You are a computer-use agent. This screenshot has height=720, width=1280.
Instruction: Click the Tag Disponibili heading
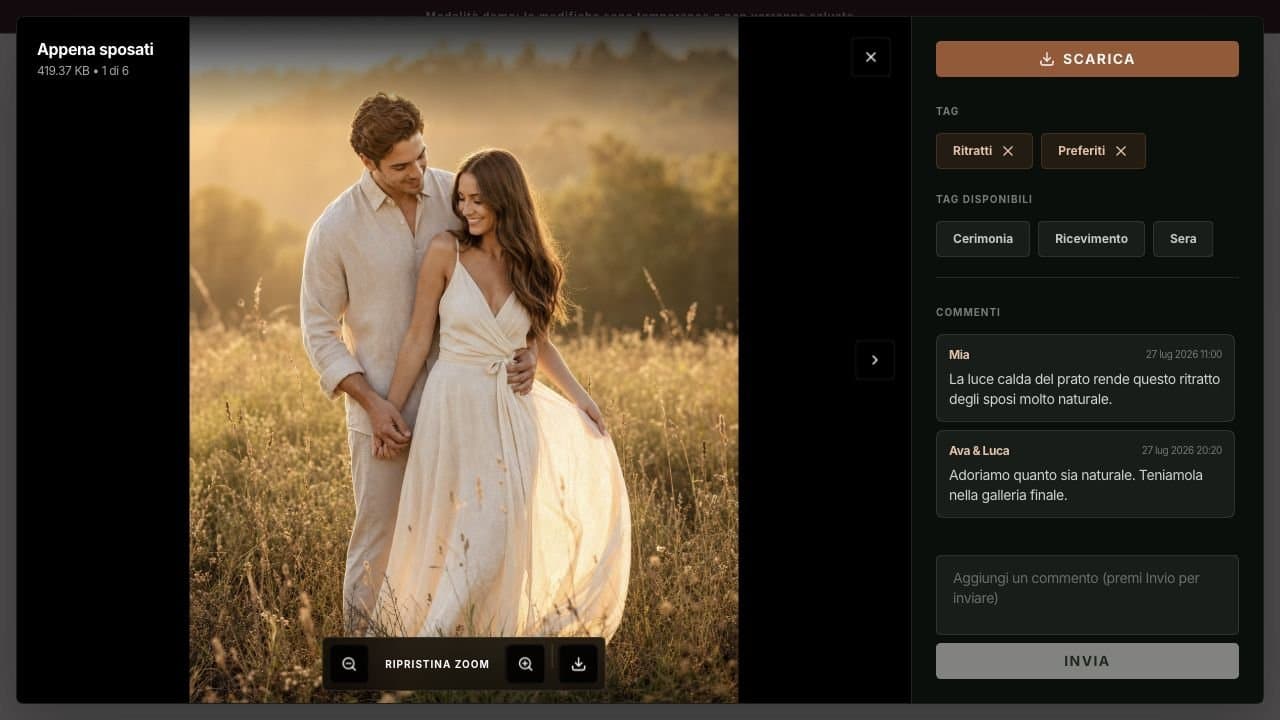(x=984, y=199)
